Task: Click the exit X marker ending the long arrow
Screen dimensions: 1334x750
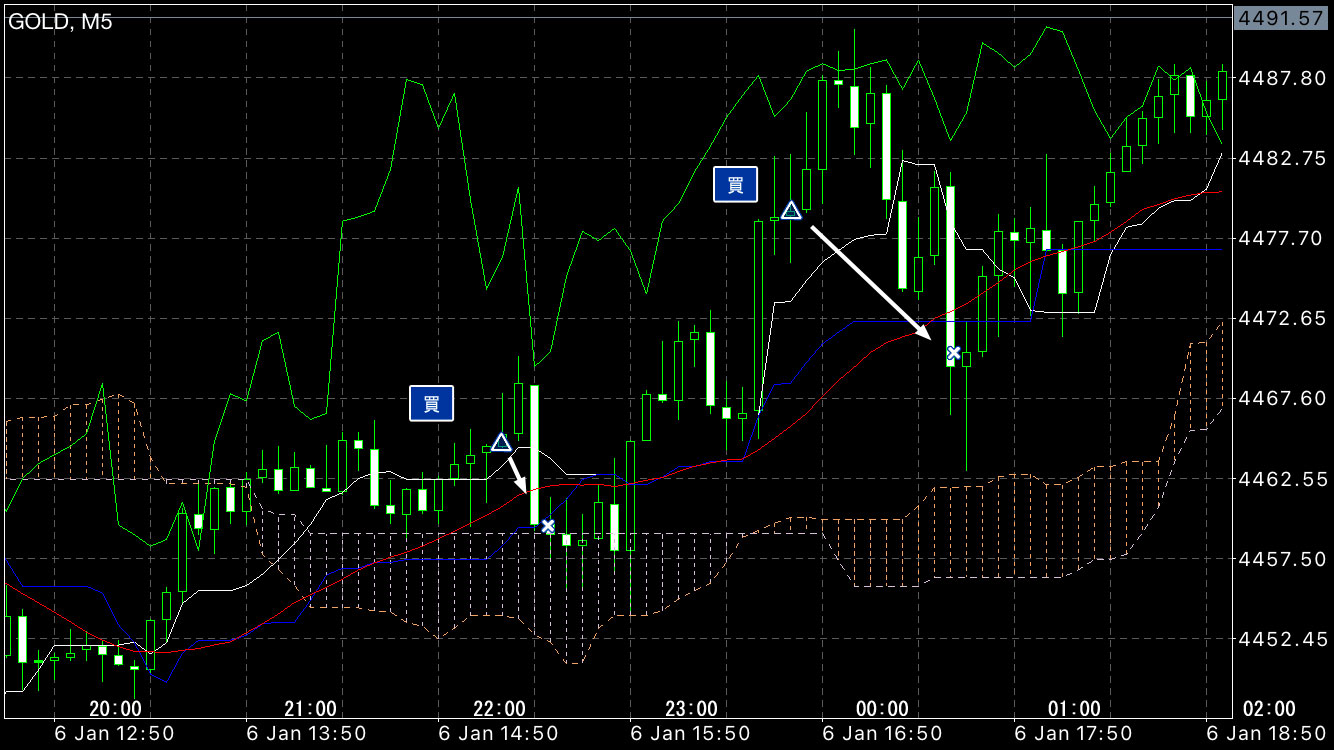Action: [953, 352]
